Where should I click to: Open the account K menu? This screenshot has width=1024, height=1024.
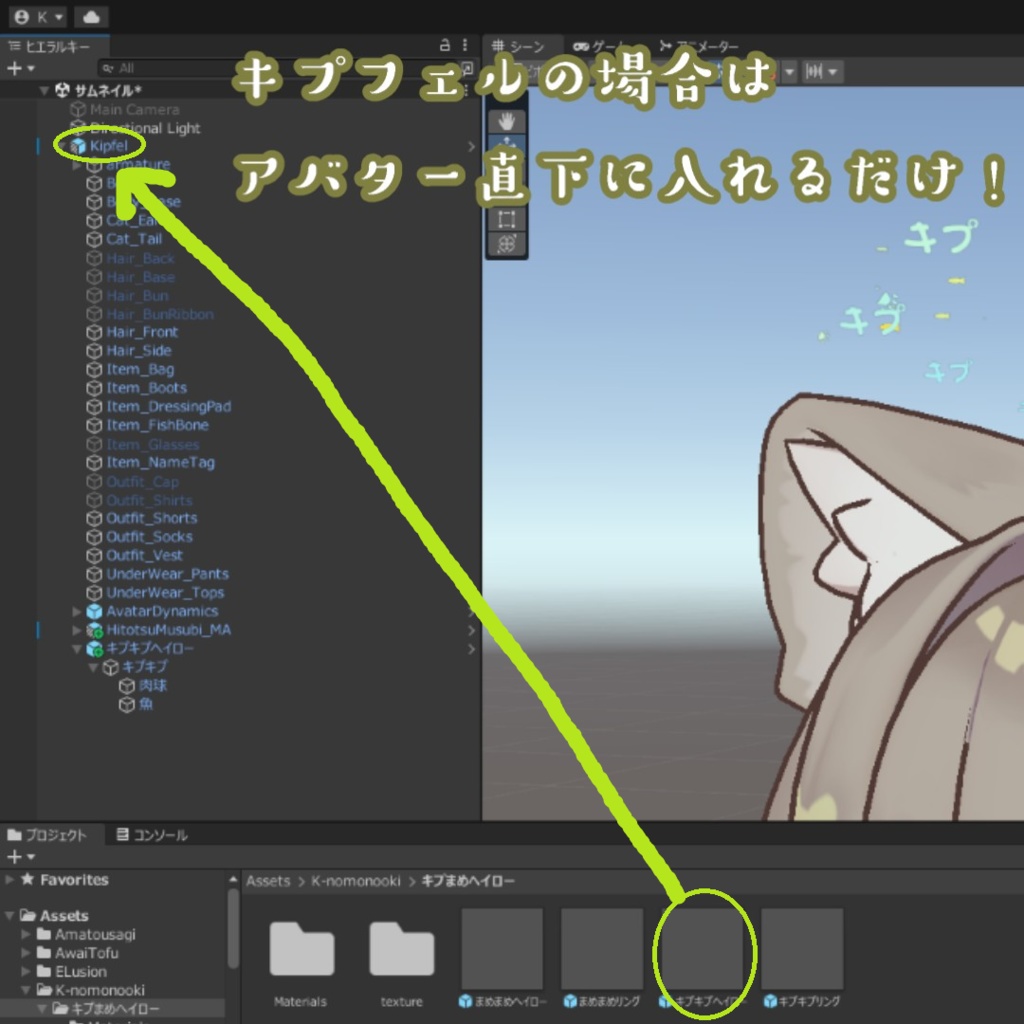tap(38, 16)
